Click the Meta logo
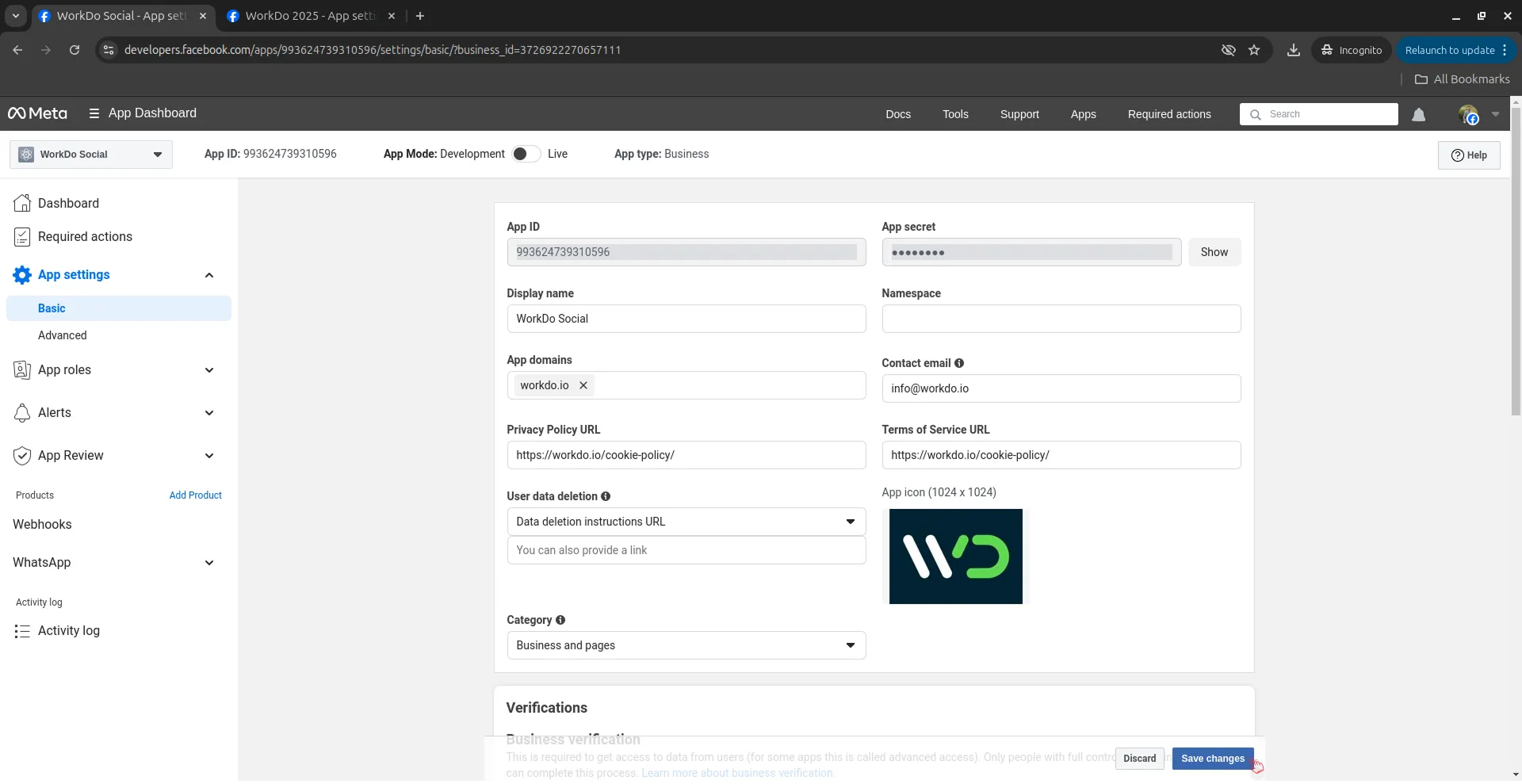The width and height of the screenshot is (1522, 784). 37,113
